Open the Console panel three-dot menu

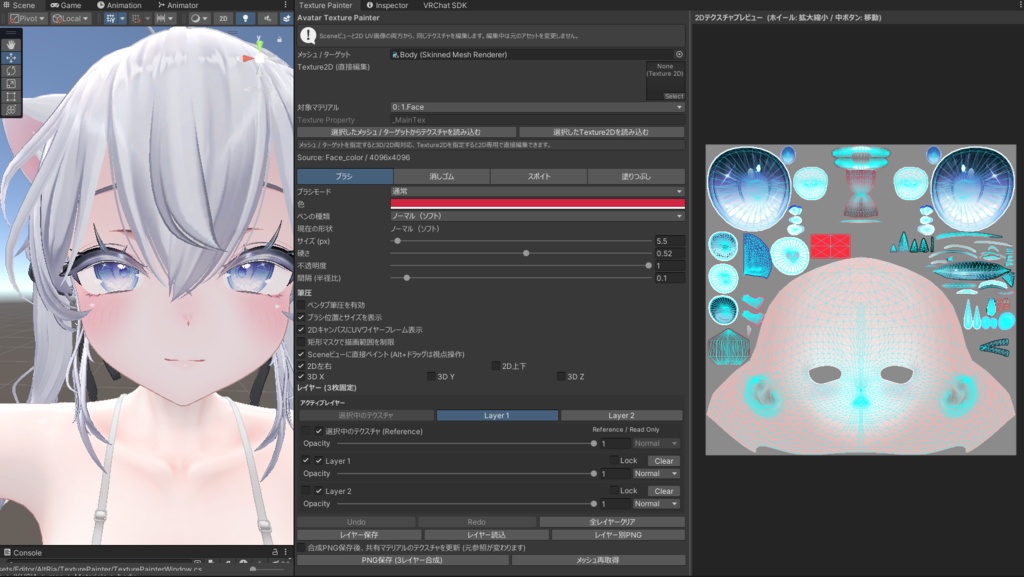[x=285, y=552]
